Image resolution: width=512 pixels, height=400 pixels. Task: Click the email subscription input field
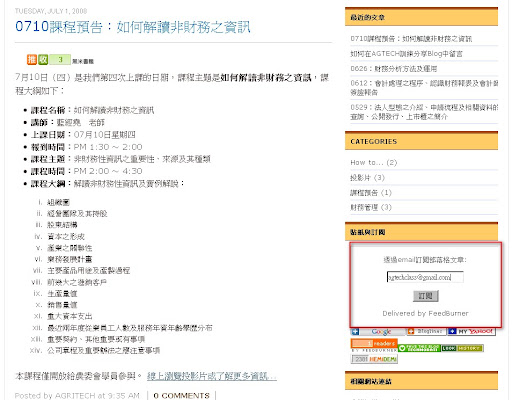tap(425, 277)
